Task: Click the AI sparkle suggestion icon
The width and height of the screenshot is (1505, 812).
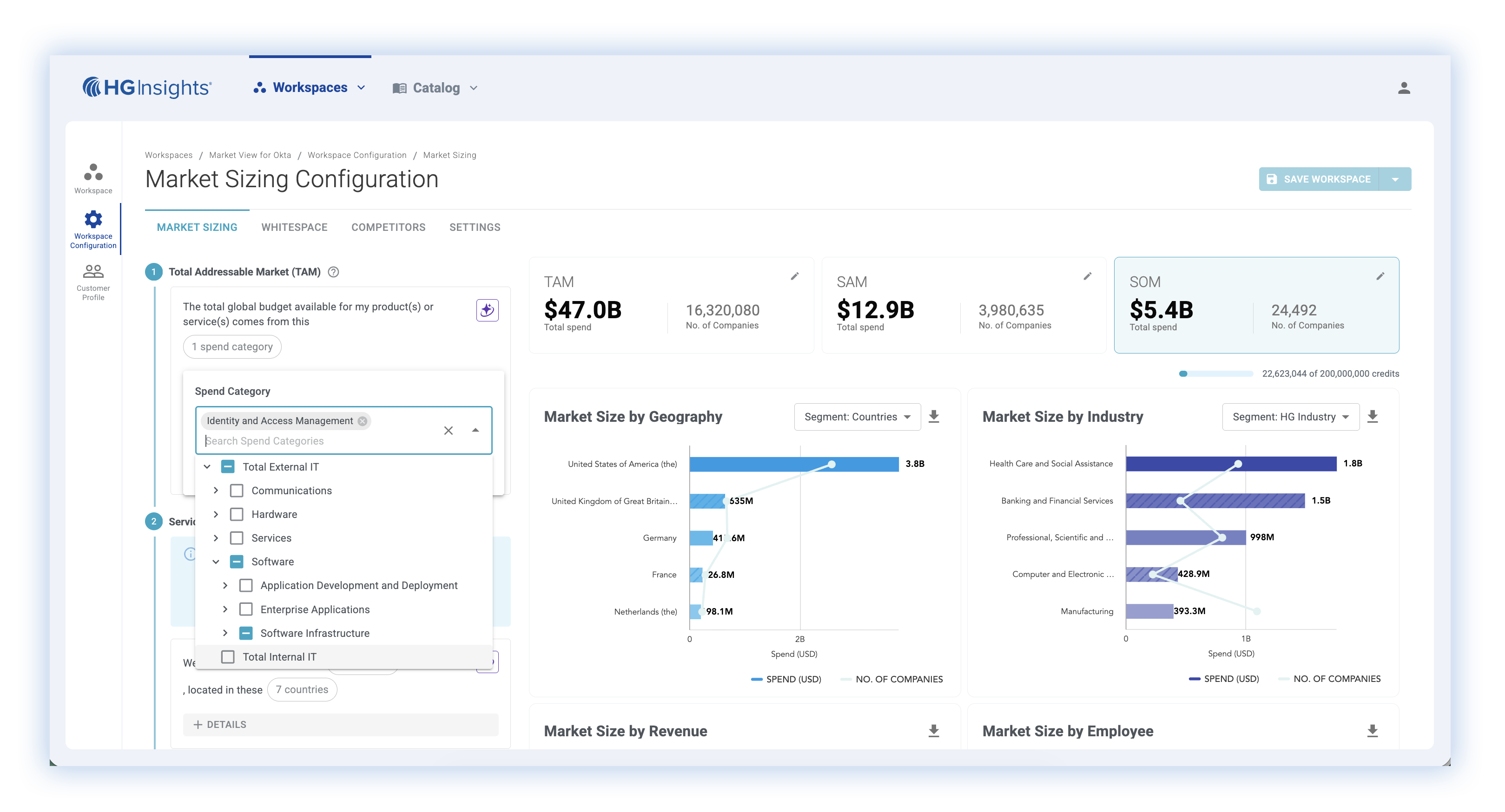Action: 487,310
